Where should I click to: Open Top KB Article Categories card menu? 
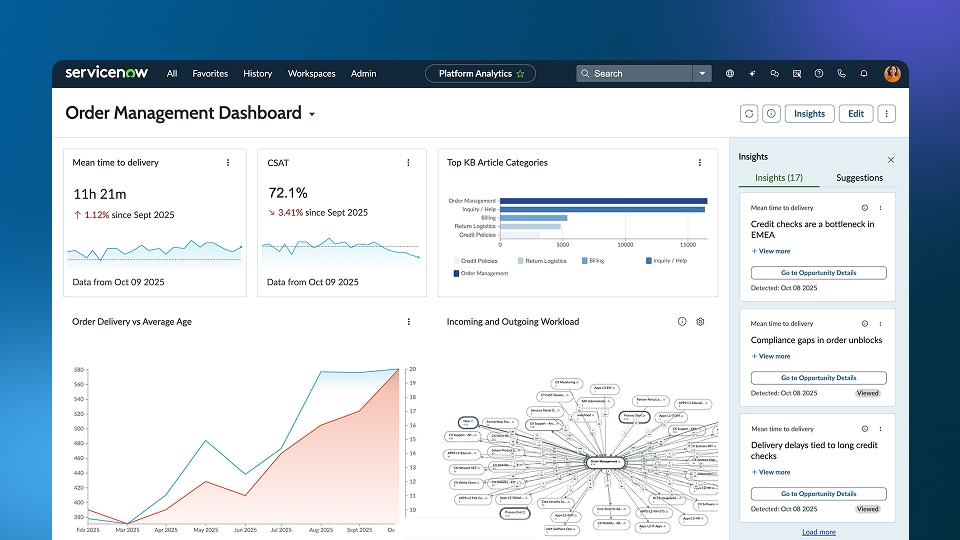(x=700, y=163)
